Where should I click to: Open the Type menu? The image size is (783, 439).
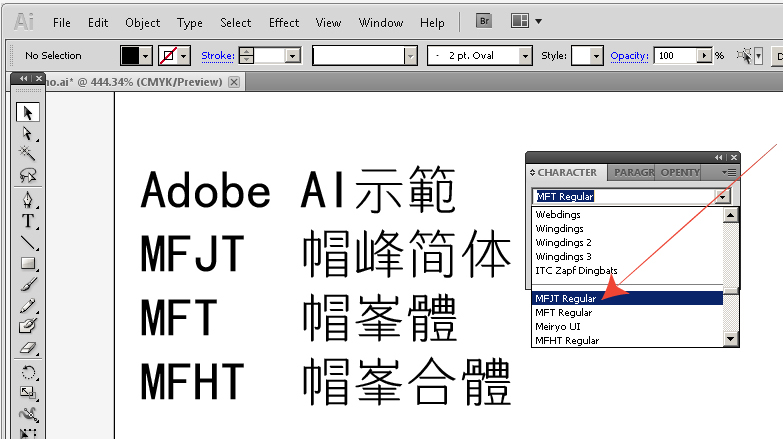click(x=189, y=23)
